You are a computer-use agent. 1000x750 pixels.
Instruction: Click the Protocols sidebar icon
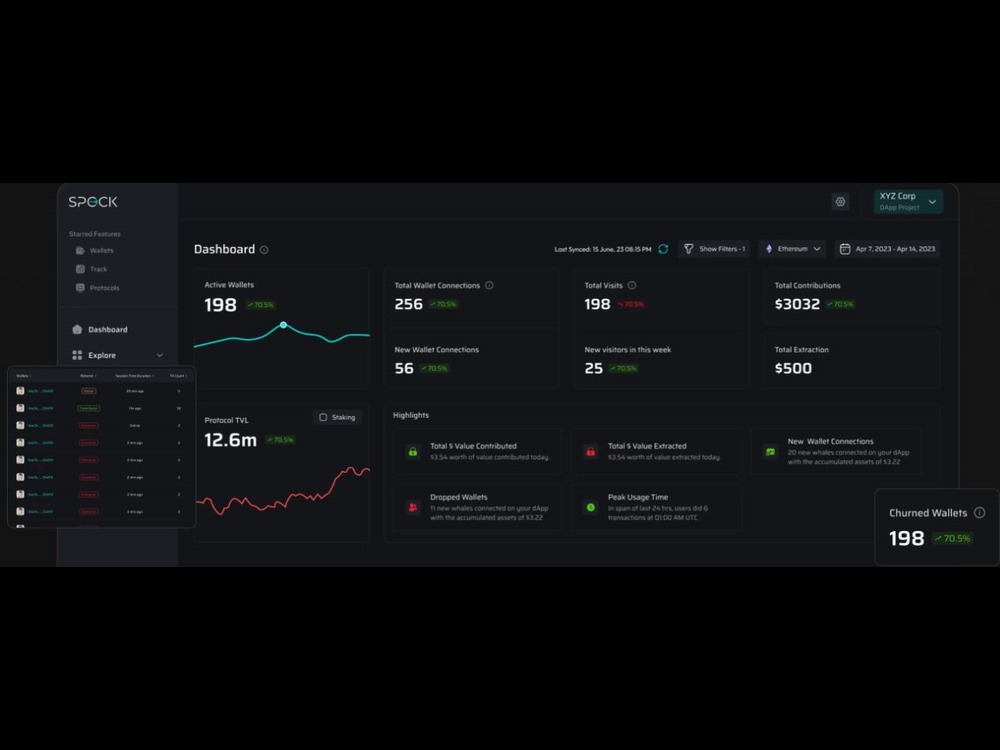click(80, 288)
